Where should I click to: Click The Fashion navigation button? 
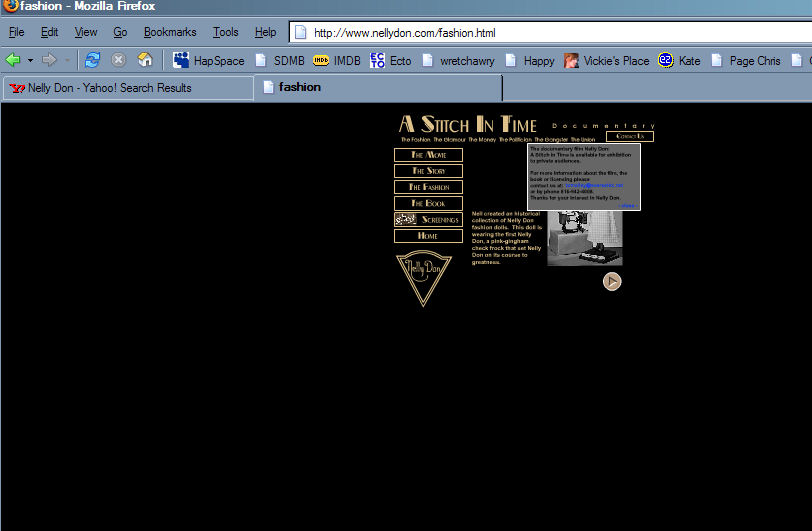pos(428,187)
